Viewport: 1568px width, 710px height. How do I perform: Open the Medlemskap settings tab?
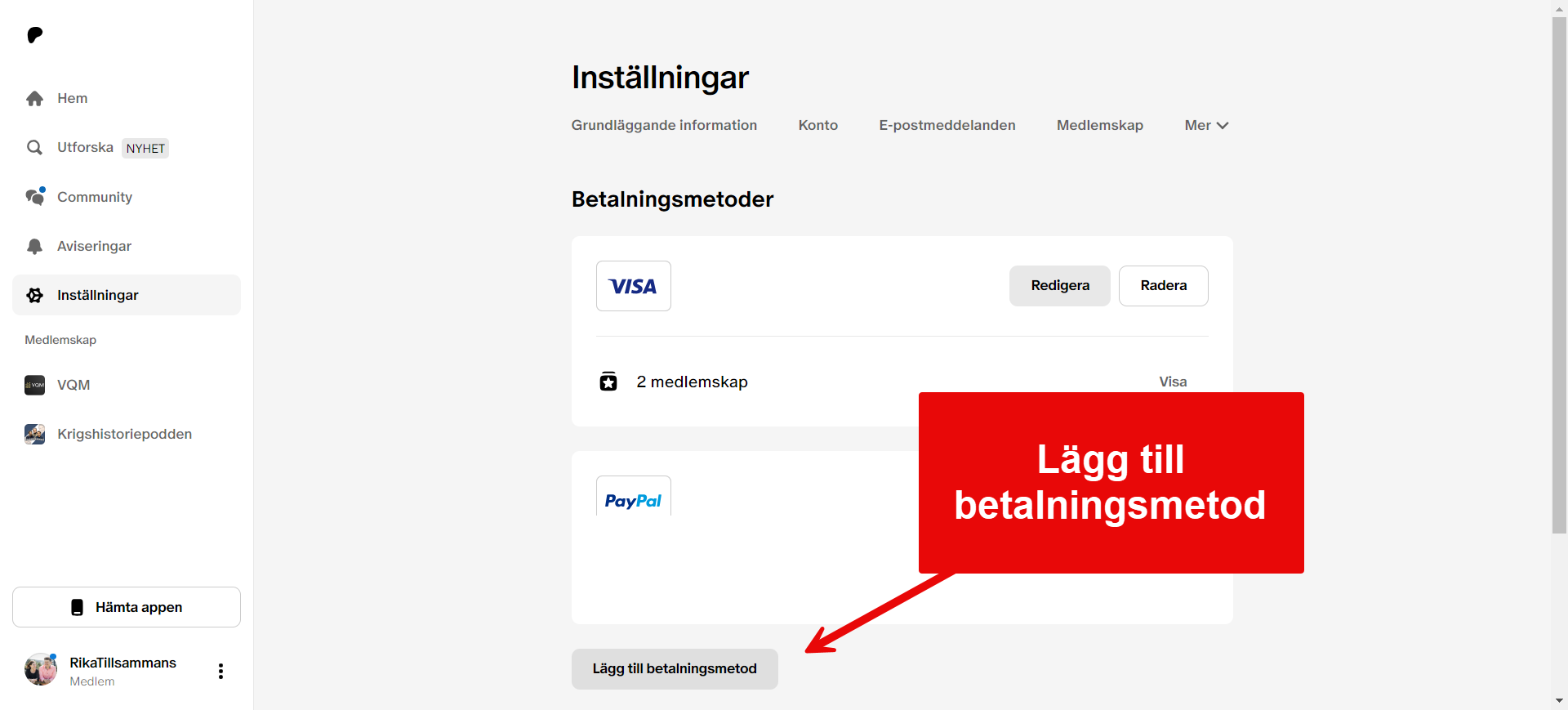point(1100,125)
